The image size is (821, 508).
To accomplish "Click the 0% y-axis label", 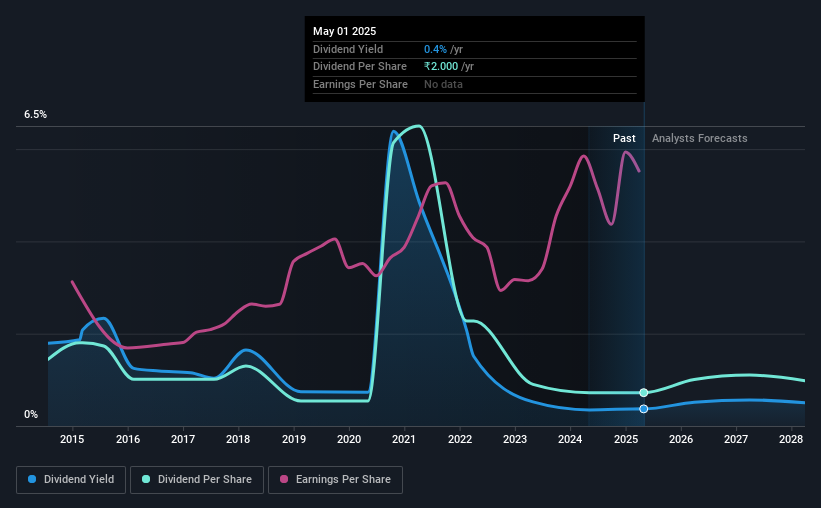I will tap(31, 414).
